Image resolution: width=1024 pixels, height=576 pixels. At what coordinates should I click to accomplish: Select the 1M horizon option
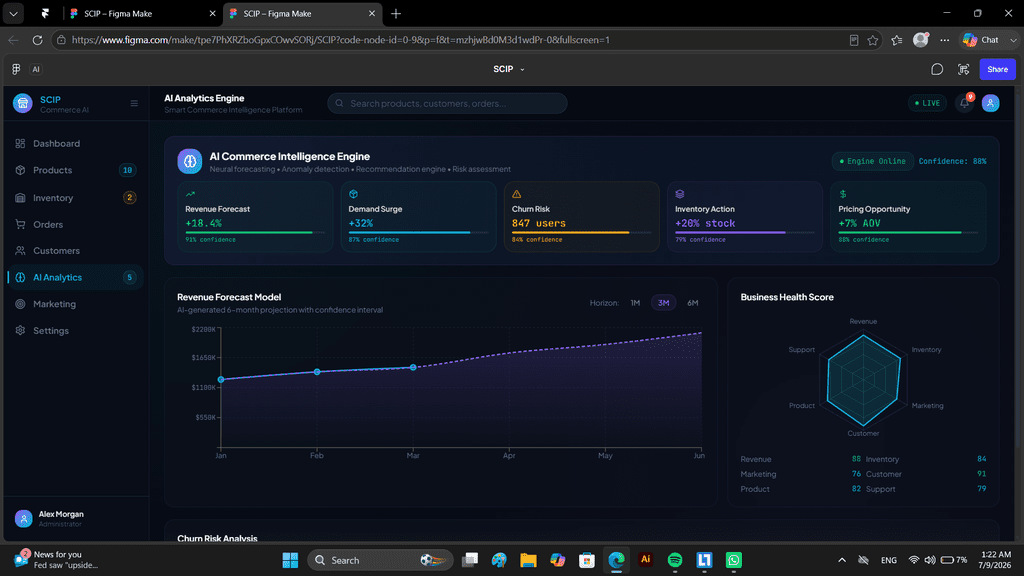coord(635,303)
